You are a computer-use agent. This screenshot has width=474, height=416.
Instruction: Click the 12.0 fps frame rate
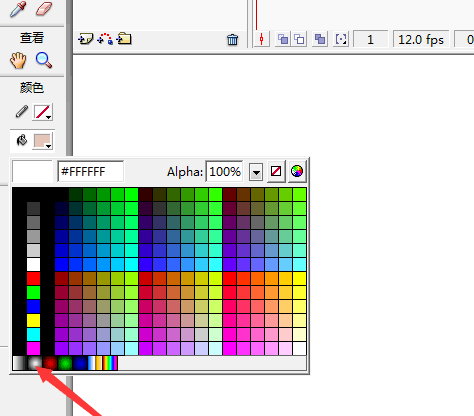point(421,40)
